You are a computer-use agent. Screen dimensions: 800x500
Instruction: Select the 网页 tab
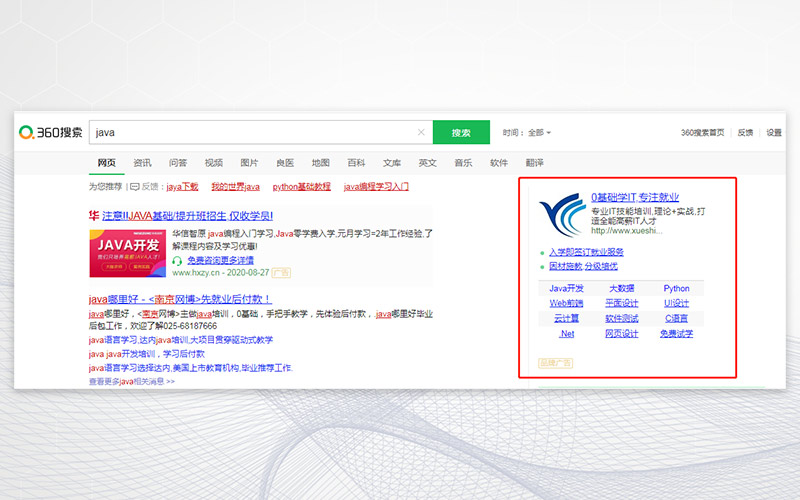(x=107, y=163)
